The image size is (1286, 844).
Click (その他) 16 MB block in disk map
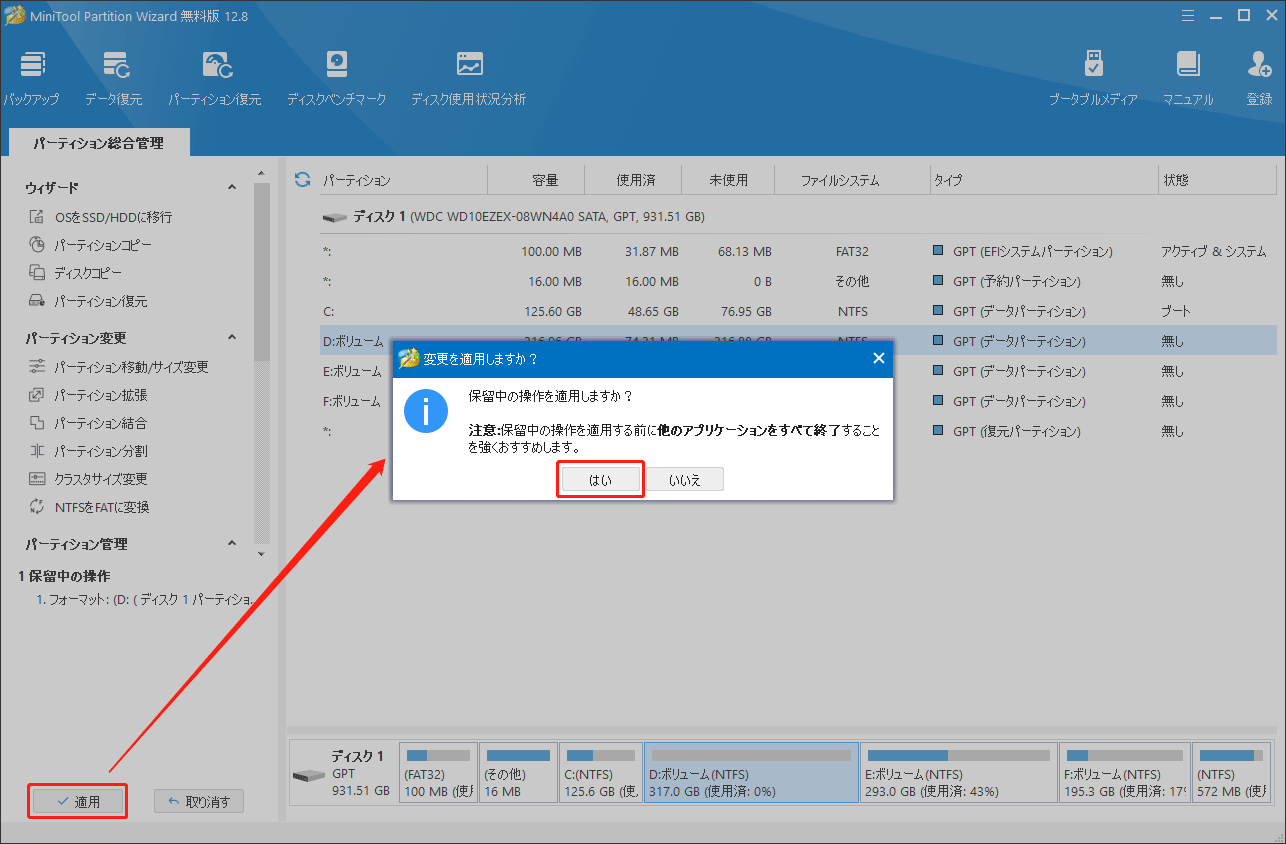pos(518,772)
